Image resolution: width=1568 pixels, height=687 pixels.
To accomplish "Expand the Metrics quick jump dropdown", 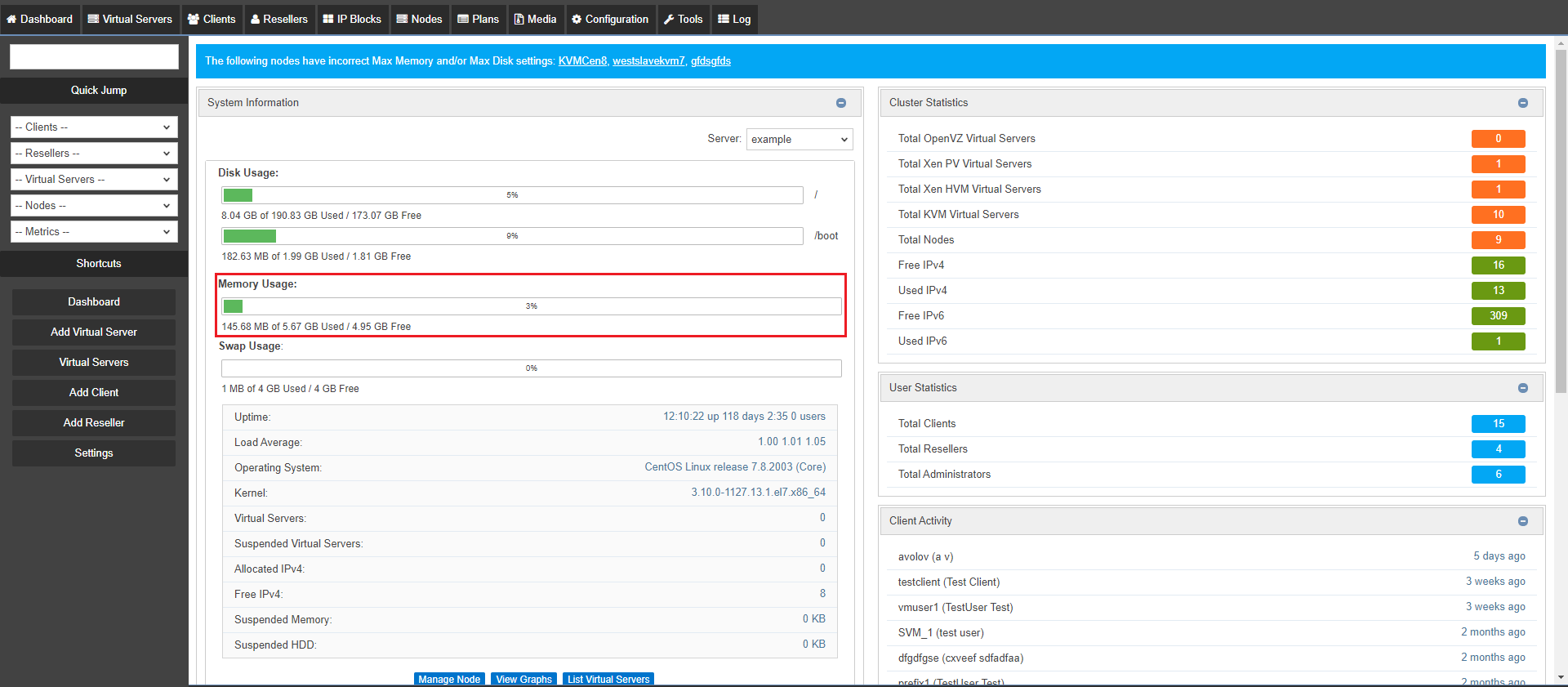I will point(94,232).
